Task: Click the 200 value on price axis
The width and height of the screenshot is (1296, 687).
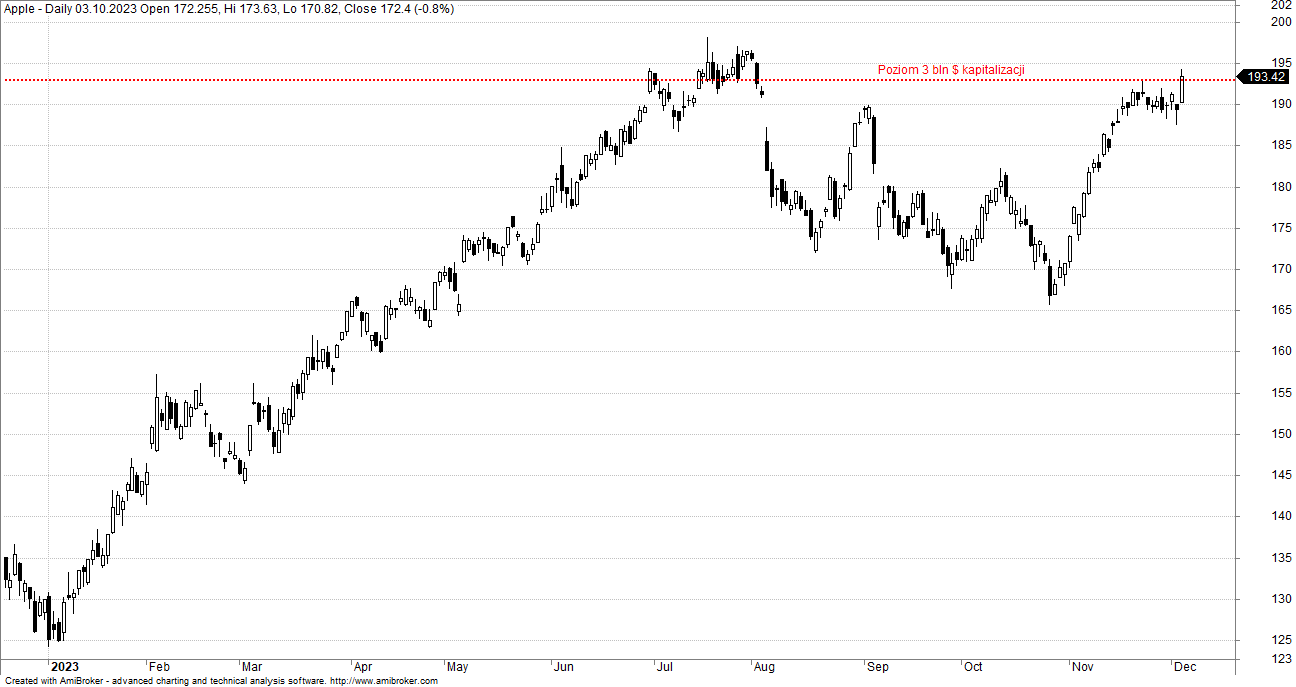Action: pyautogui.click(x=1280, y=22)
